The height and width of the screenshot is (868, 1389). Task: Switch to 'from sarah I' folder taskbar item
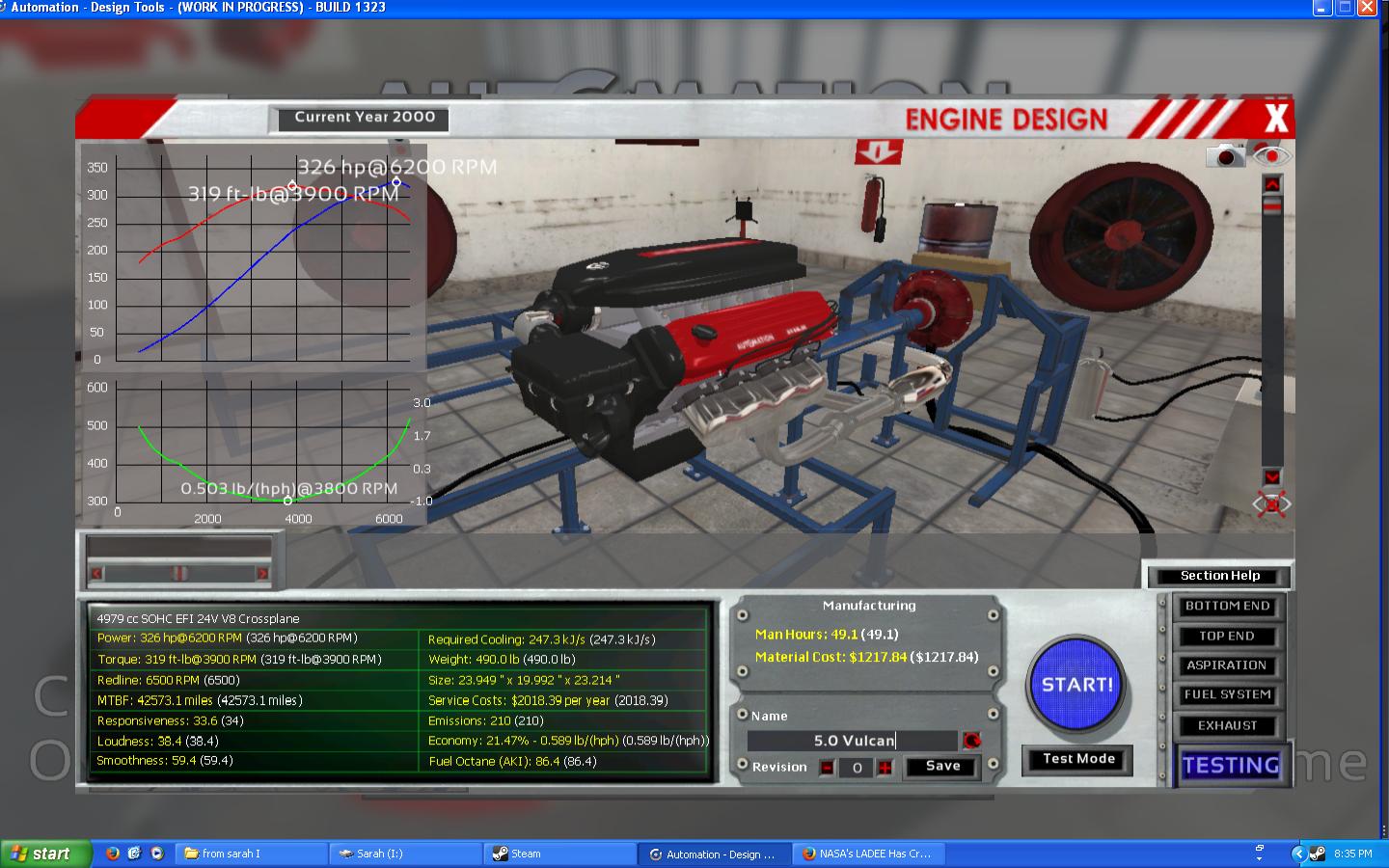click(x=252, y=854)
